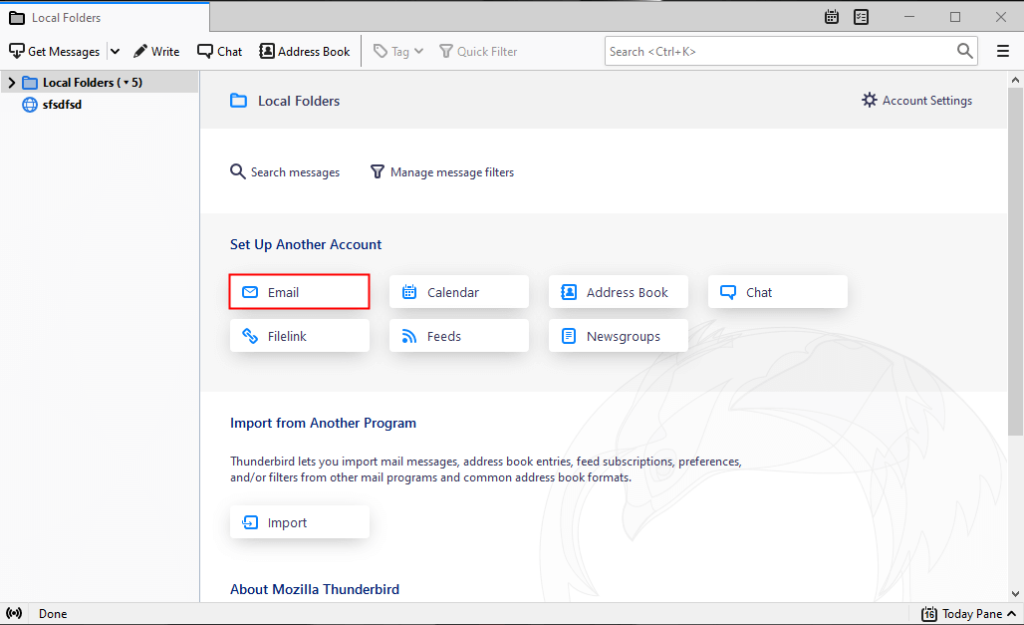Click the globe icon beside sfsdfsd
Viewport: 1024px width, 625px height.
coord(29,104)
